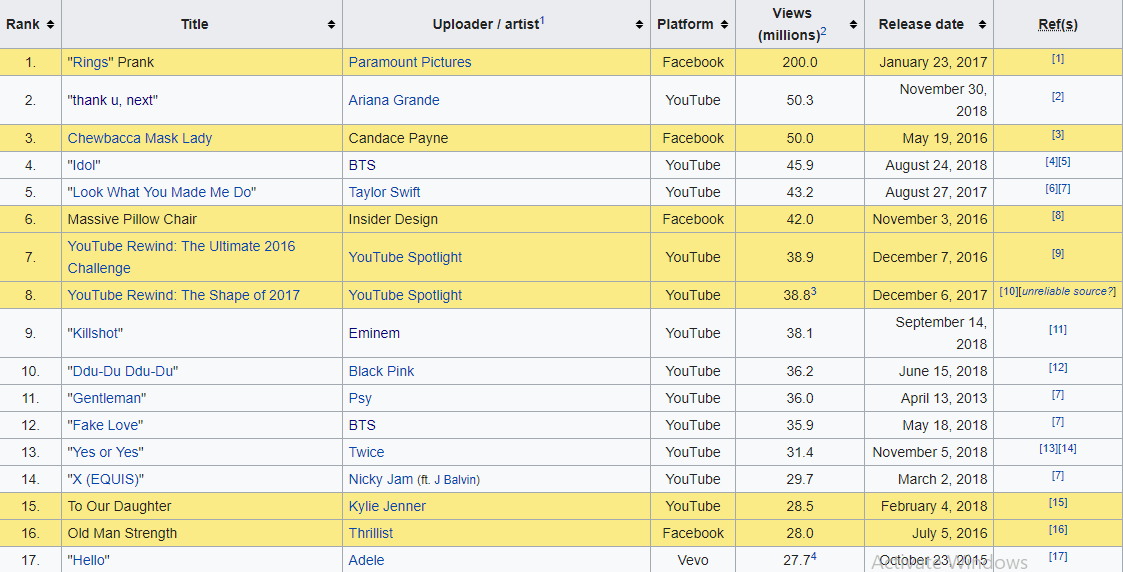Open "thank u, next" title link
The height and width of the screenshot is (572, 1123).
point(112,100)
